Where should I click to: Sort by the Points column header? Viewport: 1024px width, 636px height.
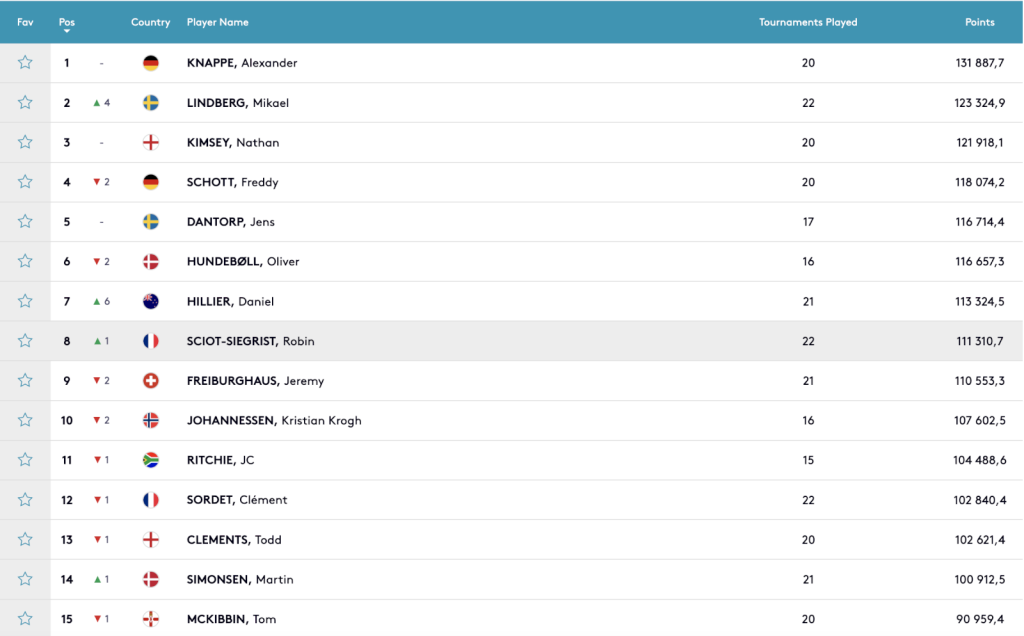point(979,22)
